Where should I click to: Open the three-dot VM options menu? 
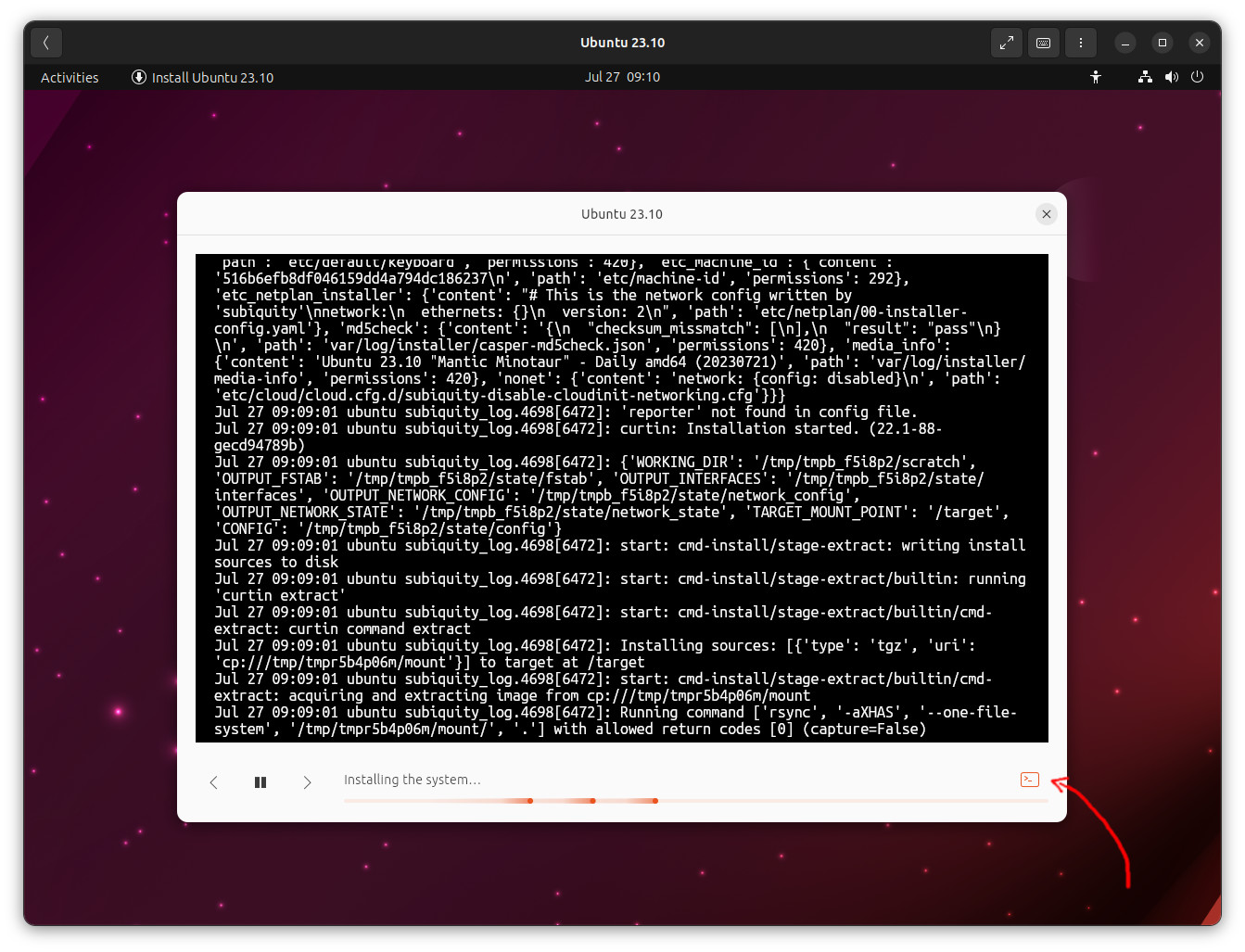pyautogui.click(x=1080, y=43)
